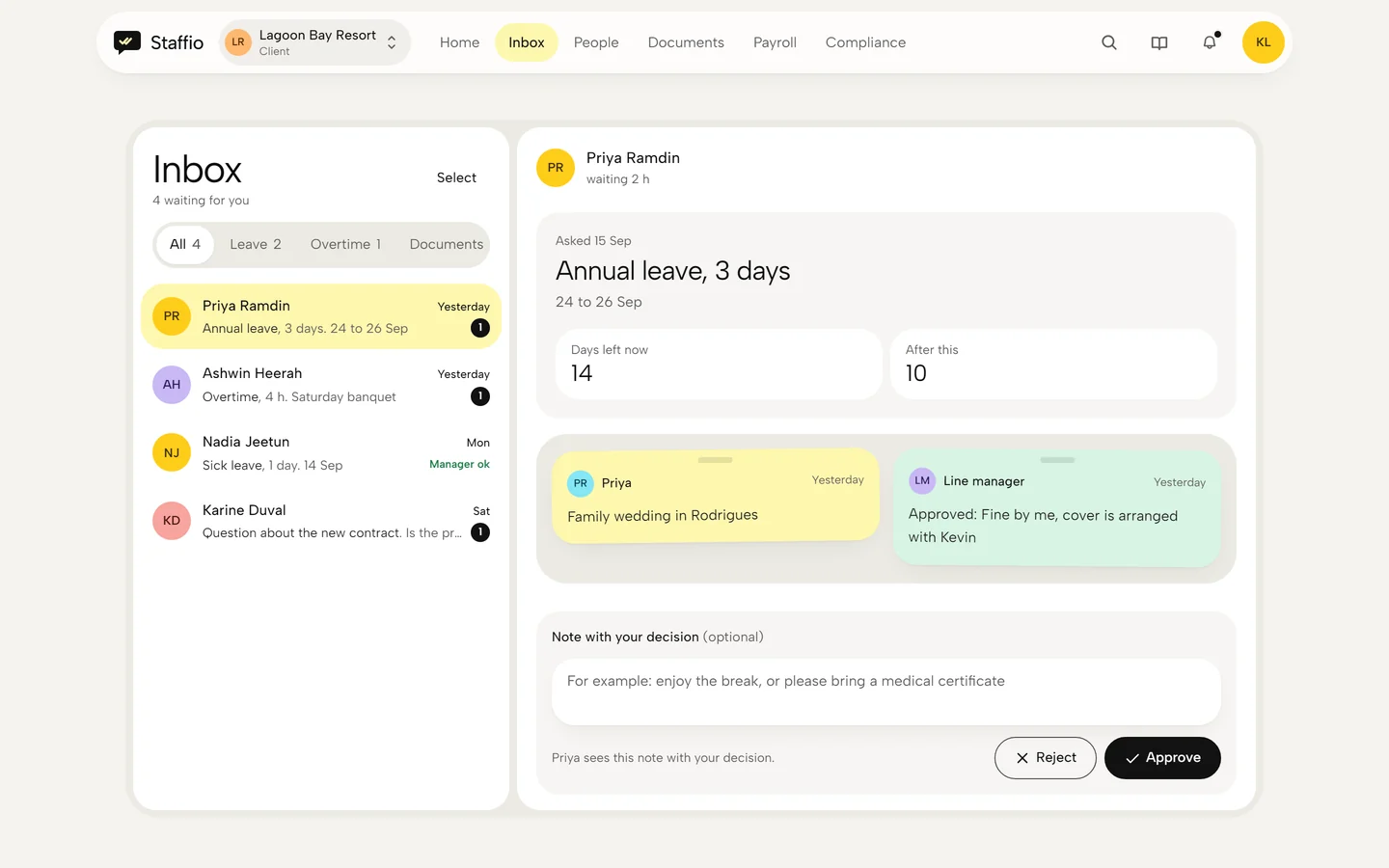Click Ashwin Heerah's AH avatar
The height and width of the screenshot is (868, 1389).
(172, 385)
